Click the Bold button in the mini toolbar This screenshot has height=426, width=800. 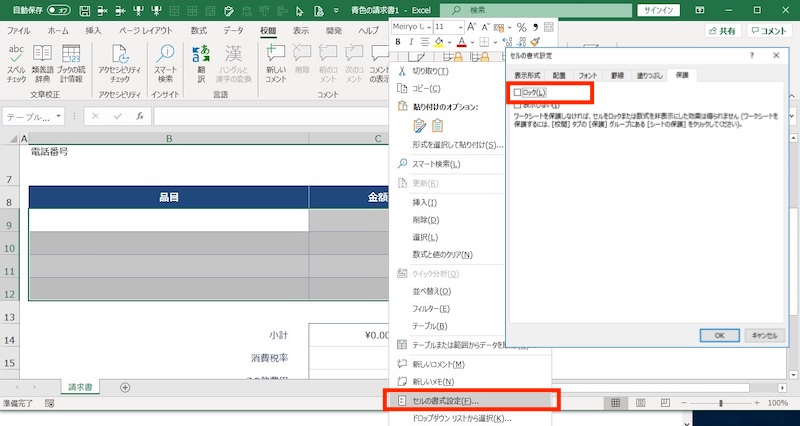tap(398, 42)
